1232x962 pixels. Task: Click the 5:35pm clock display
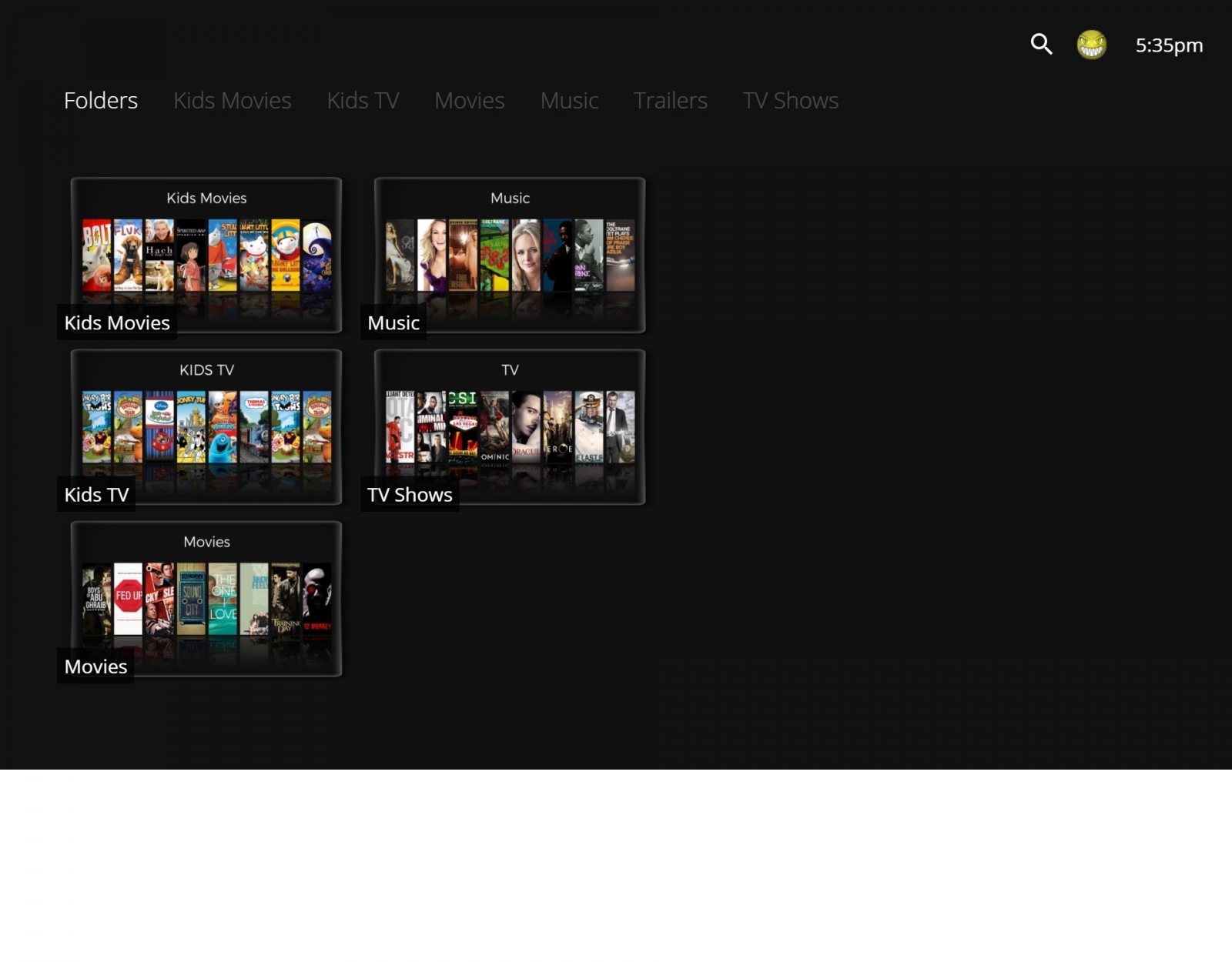tap(1169, 45)
